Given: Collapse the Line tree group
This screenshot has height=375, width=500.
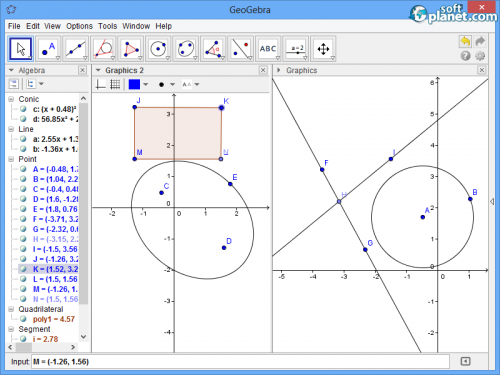Looking at the screenshot, I should (x=11, y=129).
